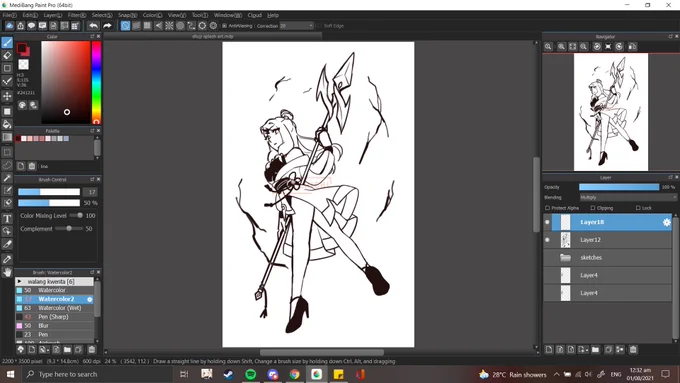The height and width of the screenshot is (383, 680).
Task: Open the File menu
Action: tap(10, 15)
